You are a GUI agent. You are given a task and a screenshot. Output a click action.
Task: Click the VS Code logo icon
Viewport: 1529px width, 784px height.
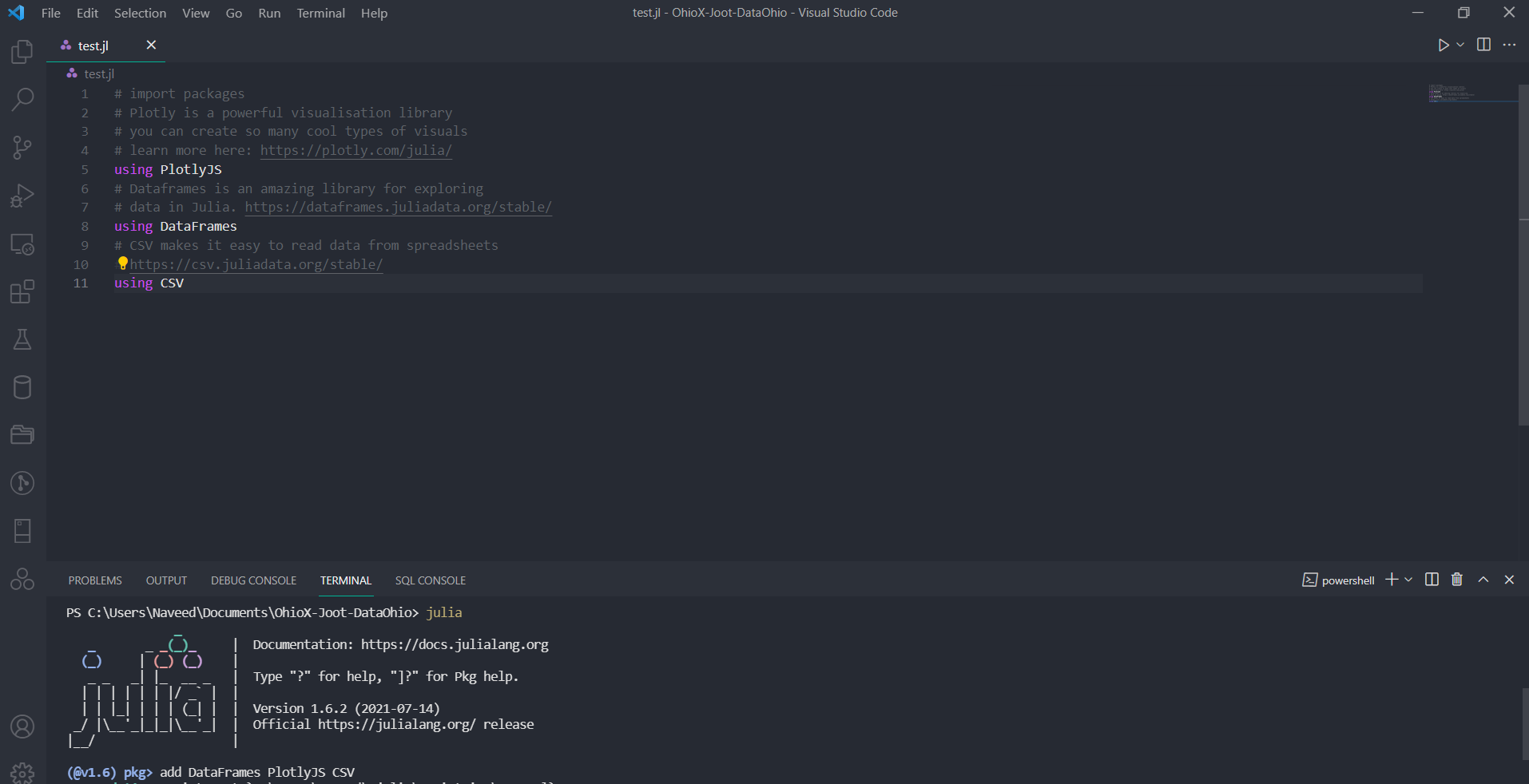coord(16,13)
